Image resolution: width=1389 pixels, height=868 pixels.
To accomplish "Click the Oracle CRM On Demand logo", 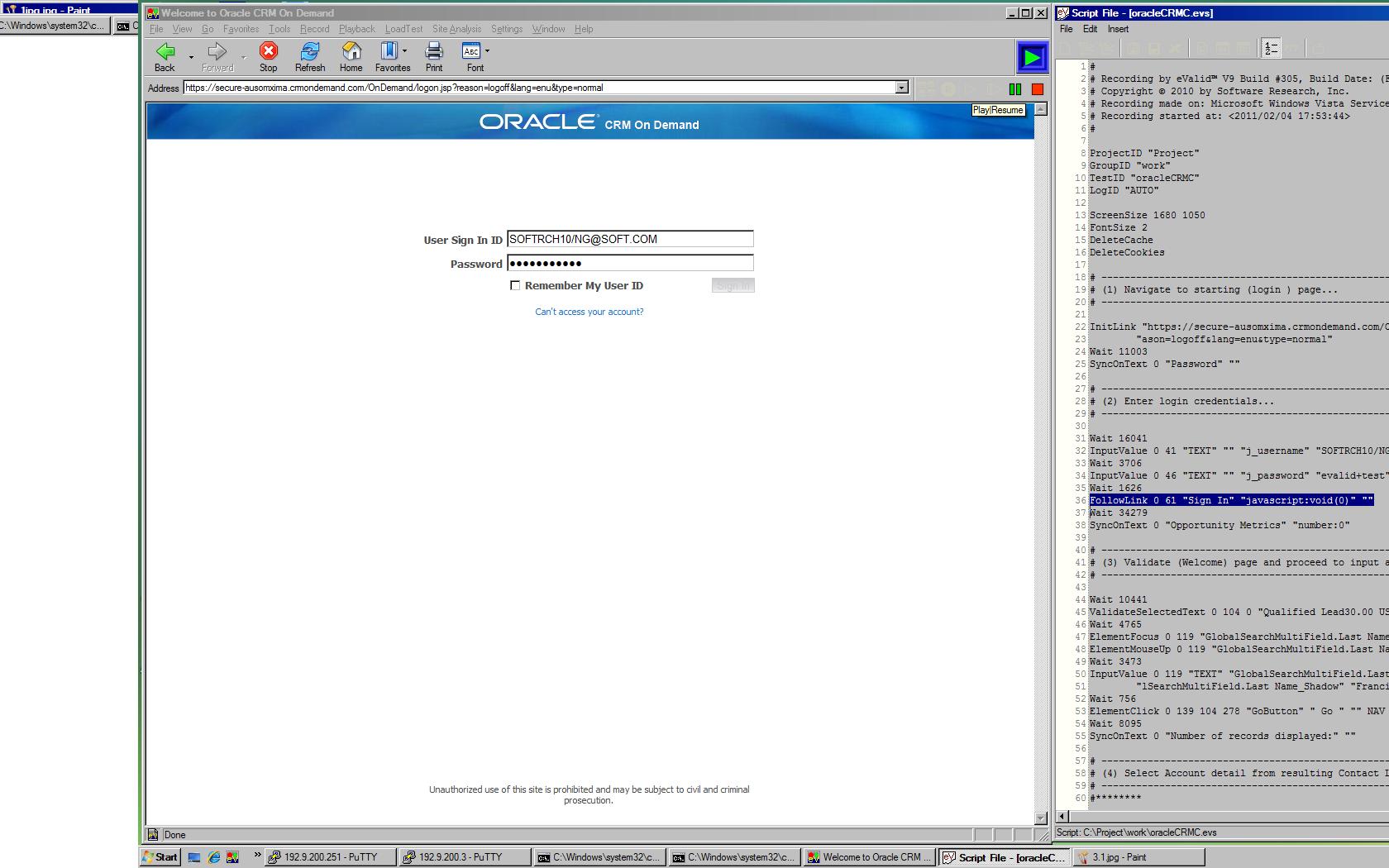I will (x=589, y=122).
